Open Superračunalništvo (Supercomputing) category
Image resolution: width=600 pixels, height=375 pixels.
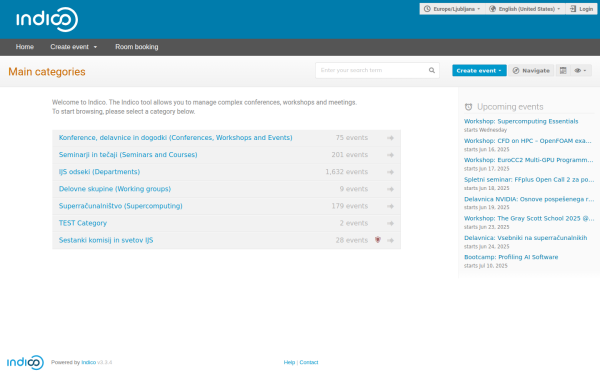click(x=121, y=206)
